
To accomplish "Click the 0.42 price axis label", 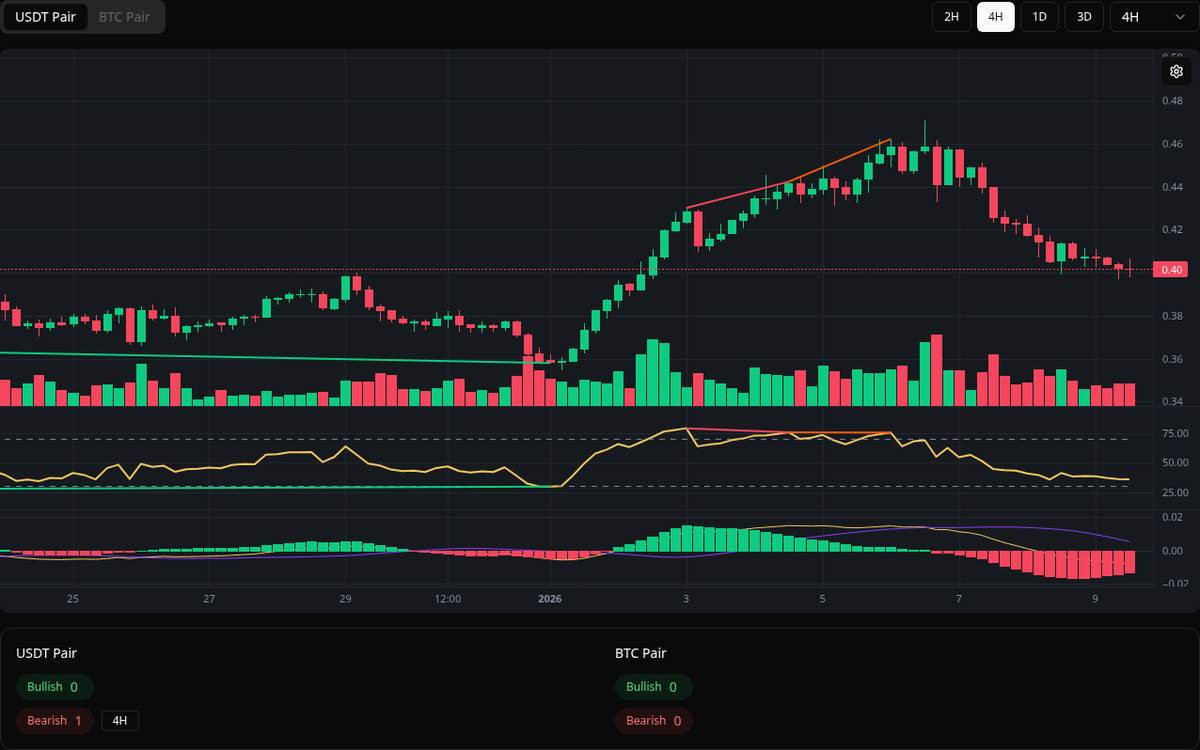I will [1172, 230].
